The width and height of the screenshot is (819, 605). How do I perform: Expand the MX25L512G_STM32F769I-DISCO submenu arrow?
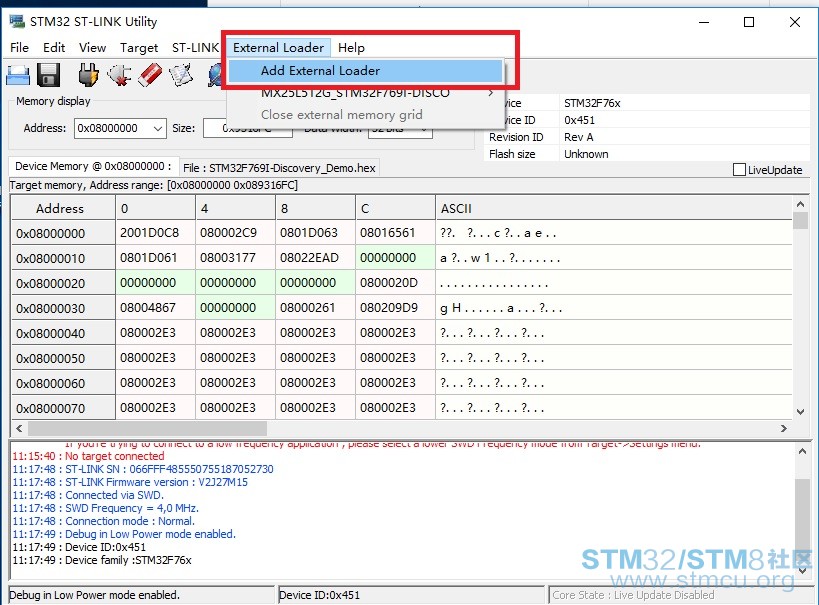[x=490, y=93]
